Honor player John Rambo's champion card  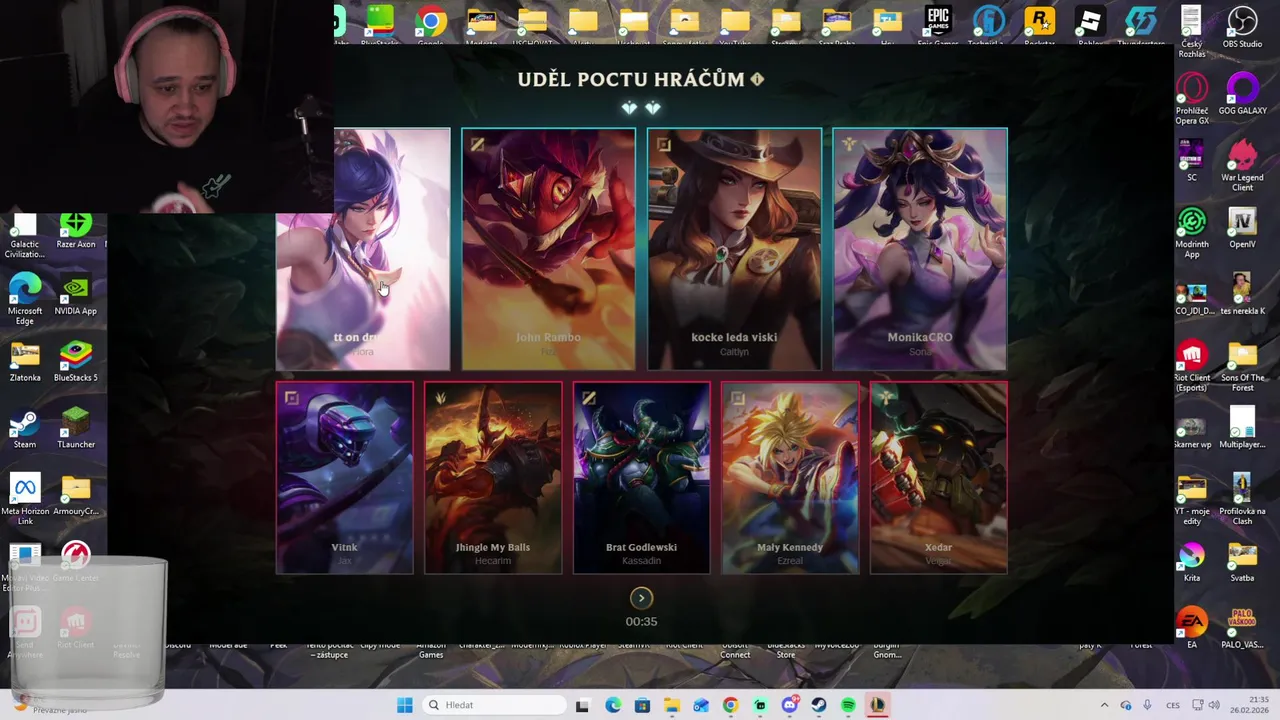[x=548, y=249]
